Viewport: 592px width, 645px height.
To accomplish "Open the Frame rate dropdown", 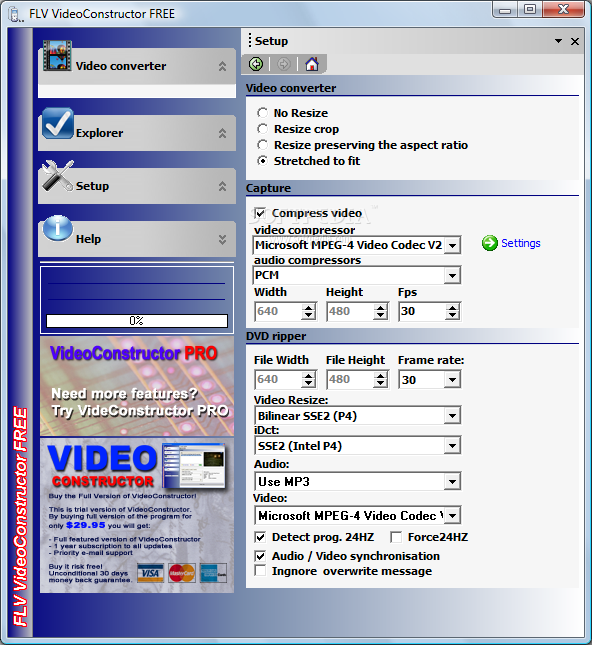I will (453, 379).
